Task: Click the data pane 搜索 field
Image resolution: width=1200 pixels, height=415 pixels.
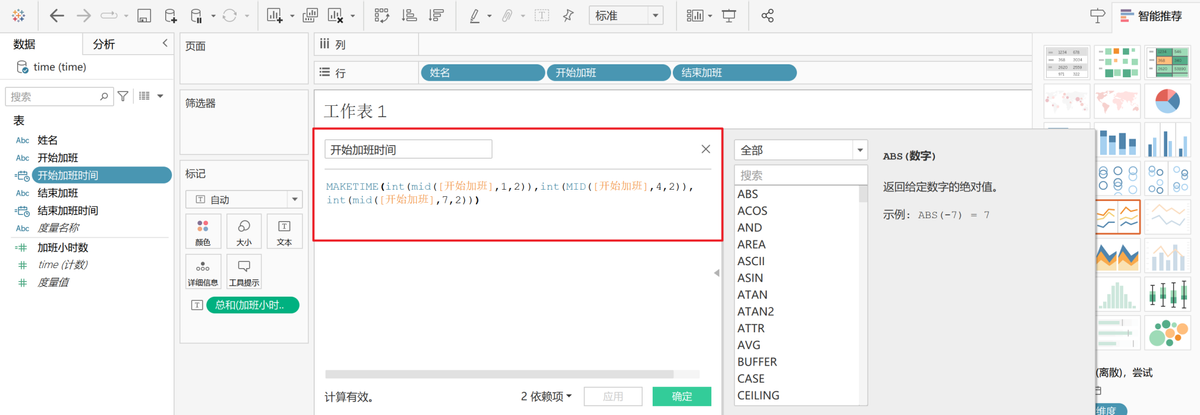Action: click(x=60, y=97)
